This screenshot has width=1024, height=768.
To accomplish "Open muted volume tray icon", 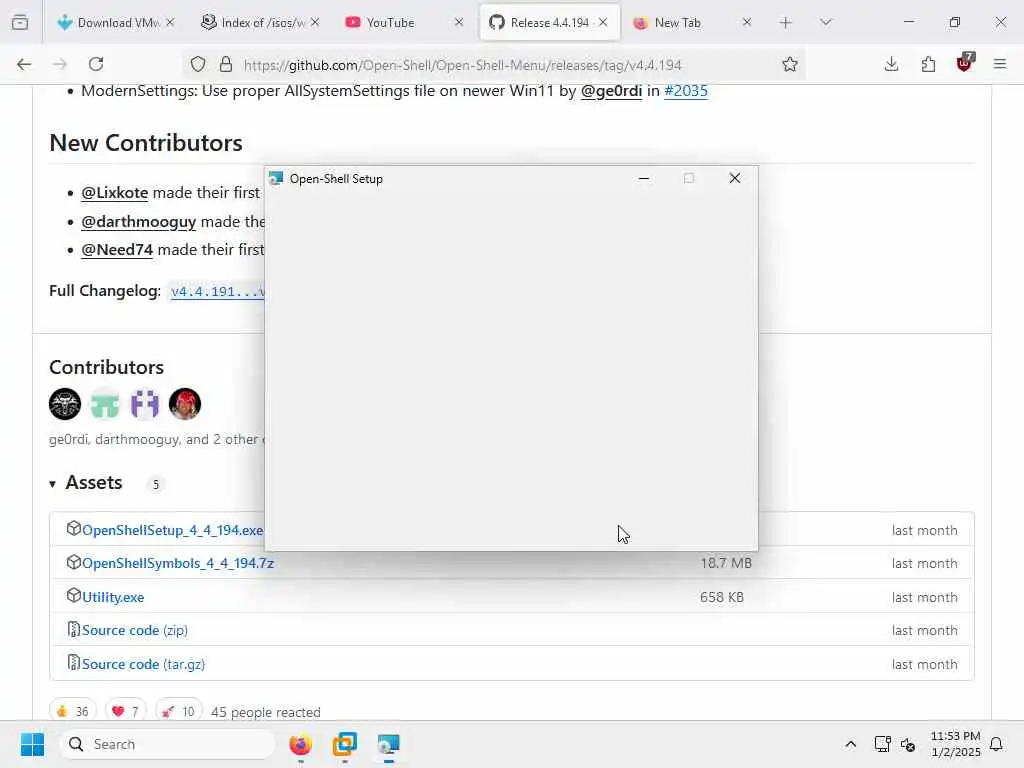I will (908, 744).
